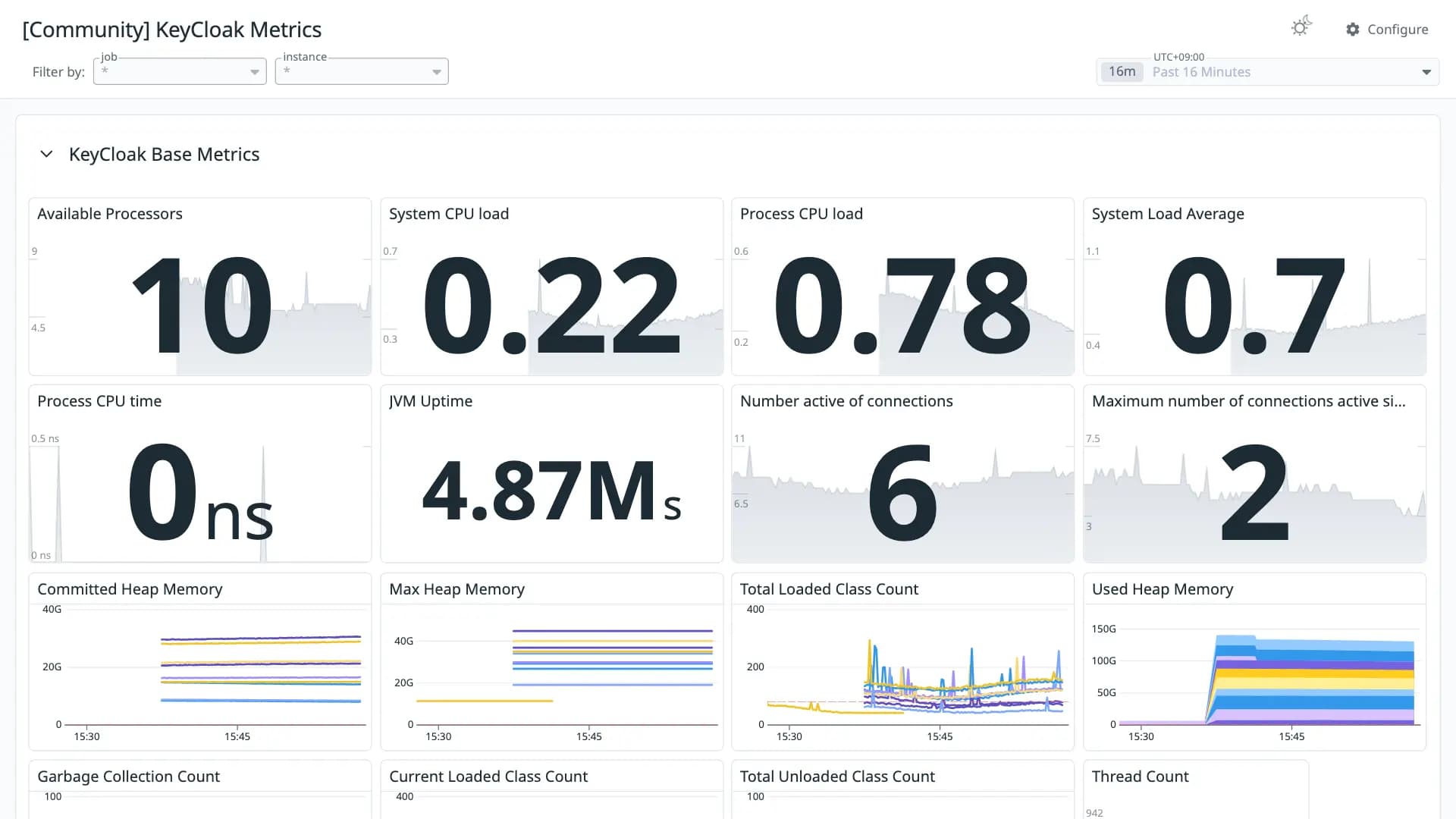The width and height of the screenshot is (1456, 819).
Task: Click the Process CPU time 0 ns value
Action: click(x=200, y=493)
